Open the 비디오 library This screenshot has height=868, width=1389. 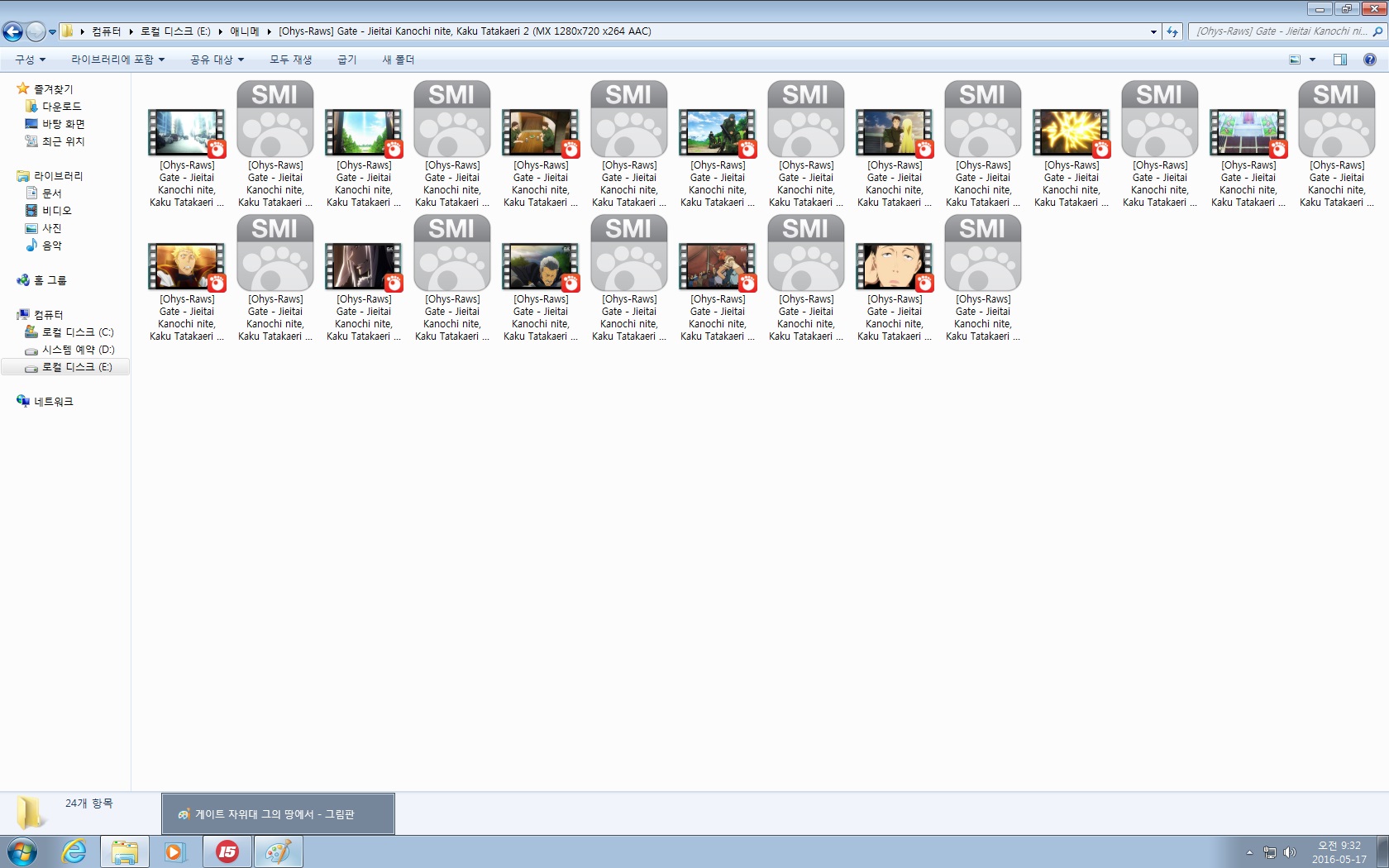coord(56,210)
